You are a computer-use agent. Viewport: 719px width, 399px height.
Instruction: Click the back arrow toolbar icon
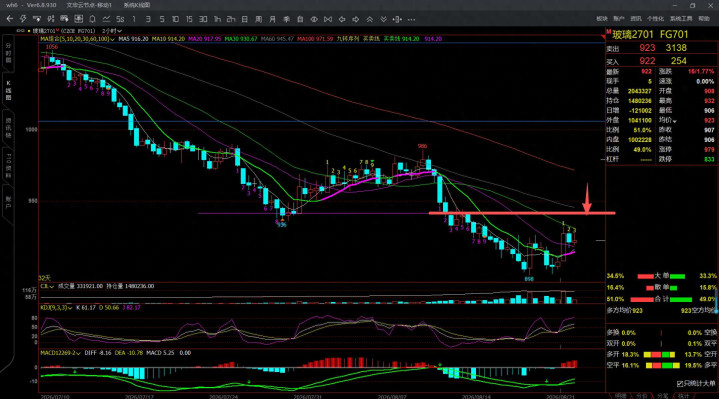10,19
